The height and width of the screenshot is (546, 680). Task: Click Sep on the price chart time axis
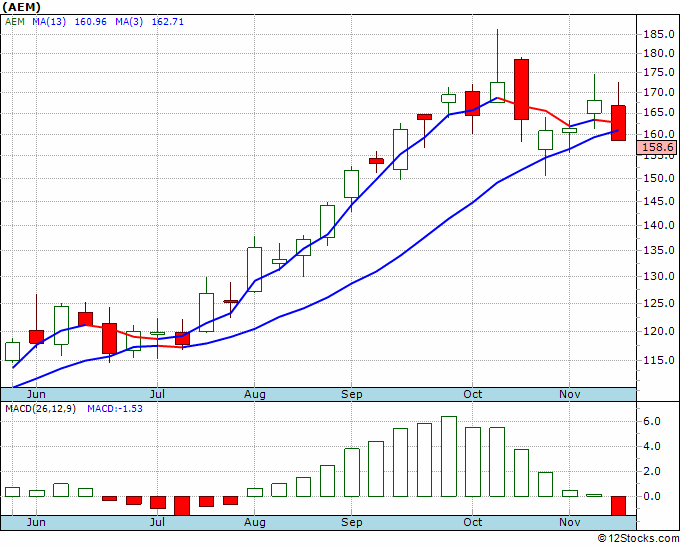coord(351,394)
